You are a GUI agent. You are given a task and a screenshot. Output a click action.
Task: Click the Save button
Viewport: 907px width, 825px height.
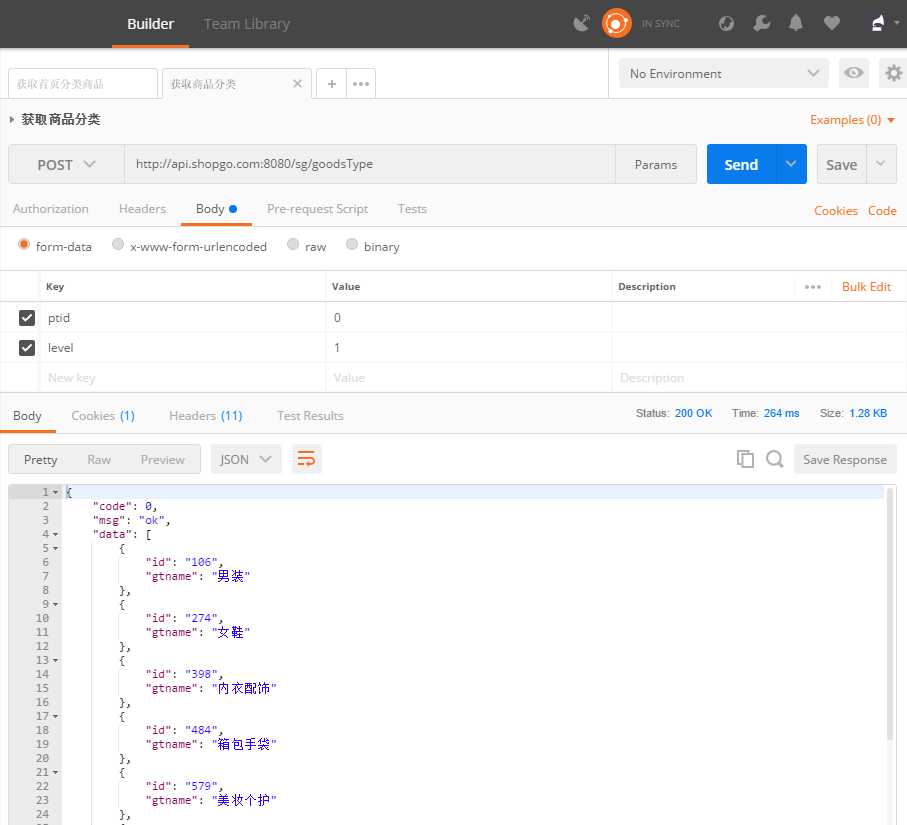point(842,164)
